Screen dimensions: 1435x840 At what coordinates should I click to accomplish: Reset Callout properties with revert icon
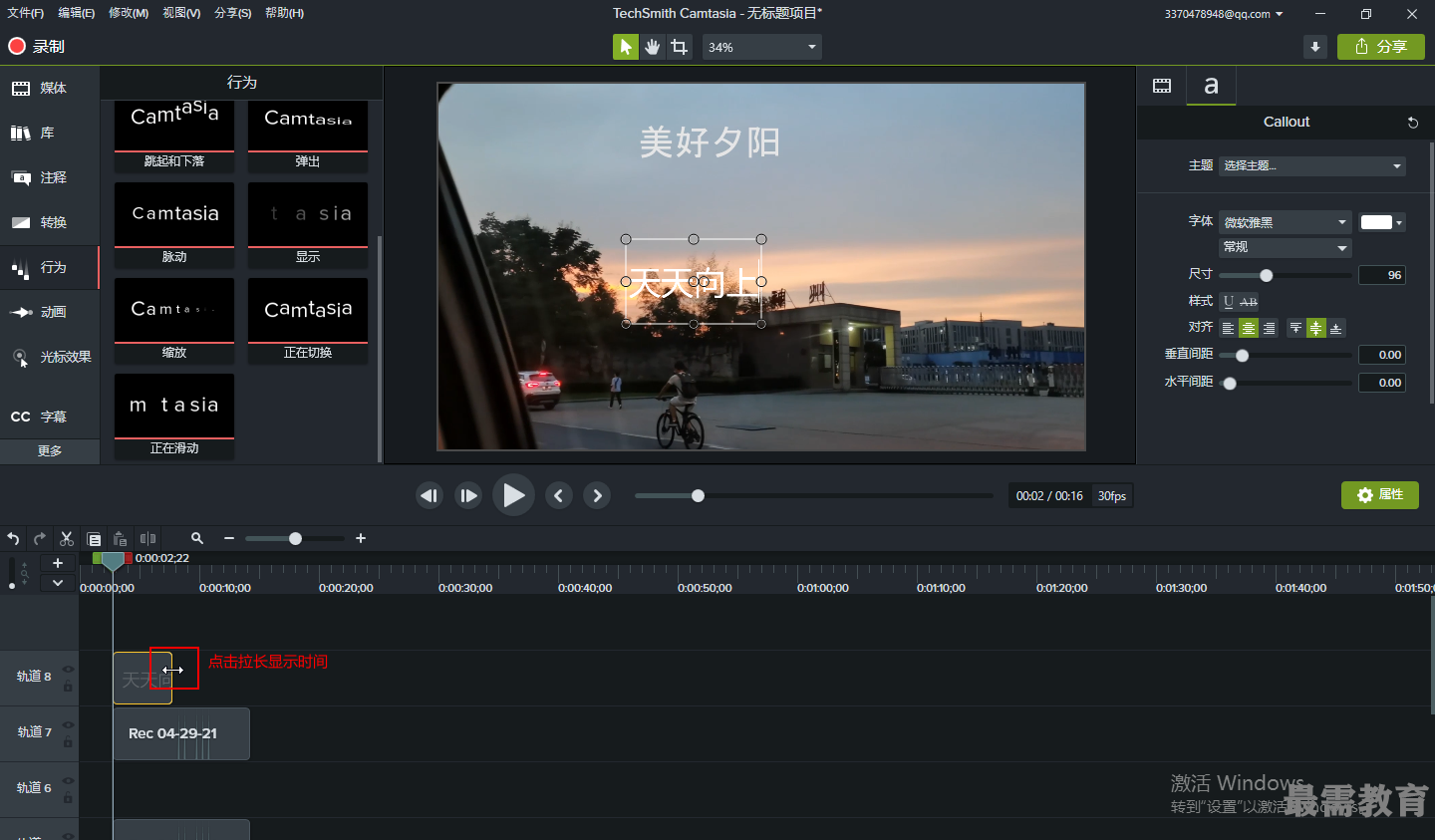pyautogui.click(x=1412, y=123)
